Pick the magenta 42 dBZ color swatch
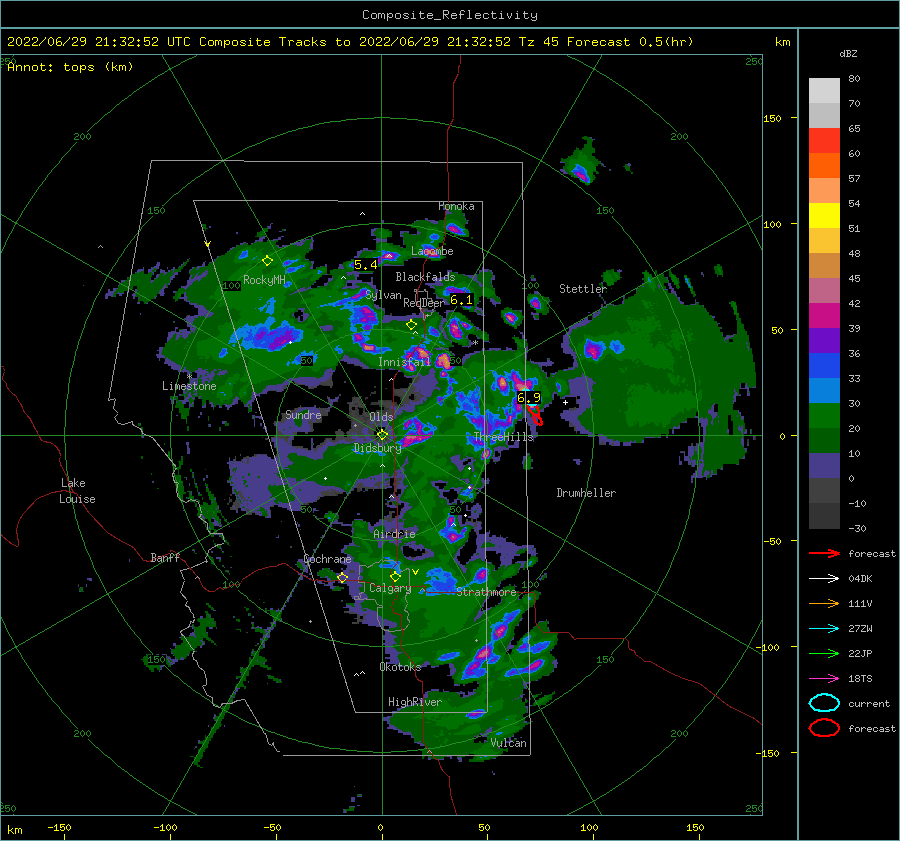The height and width of the screenshot is (841, 900). click(824, 316)
